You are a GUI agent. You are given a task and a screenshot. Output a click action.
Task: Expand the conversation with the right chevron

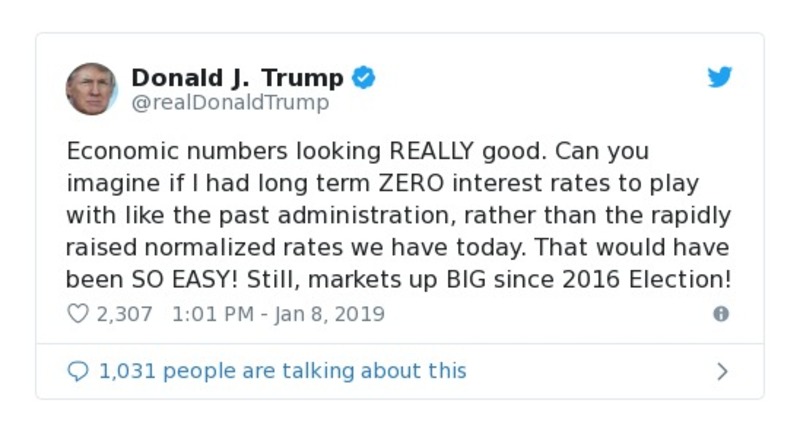click(722, 372)
